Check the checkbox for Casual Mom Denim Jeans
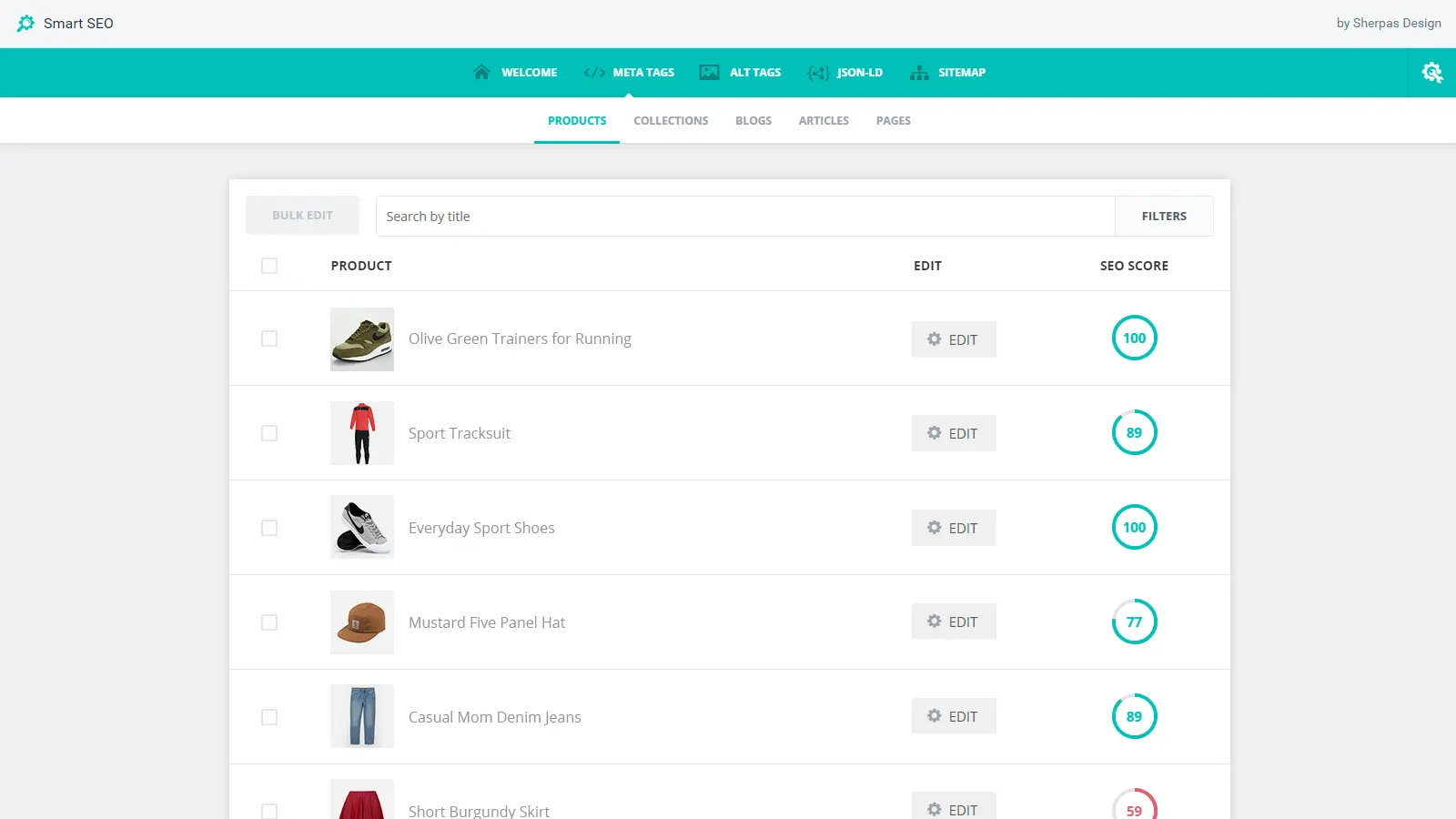Viewport: 1456px width, 819px height. [269, 716]
